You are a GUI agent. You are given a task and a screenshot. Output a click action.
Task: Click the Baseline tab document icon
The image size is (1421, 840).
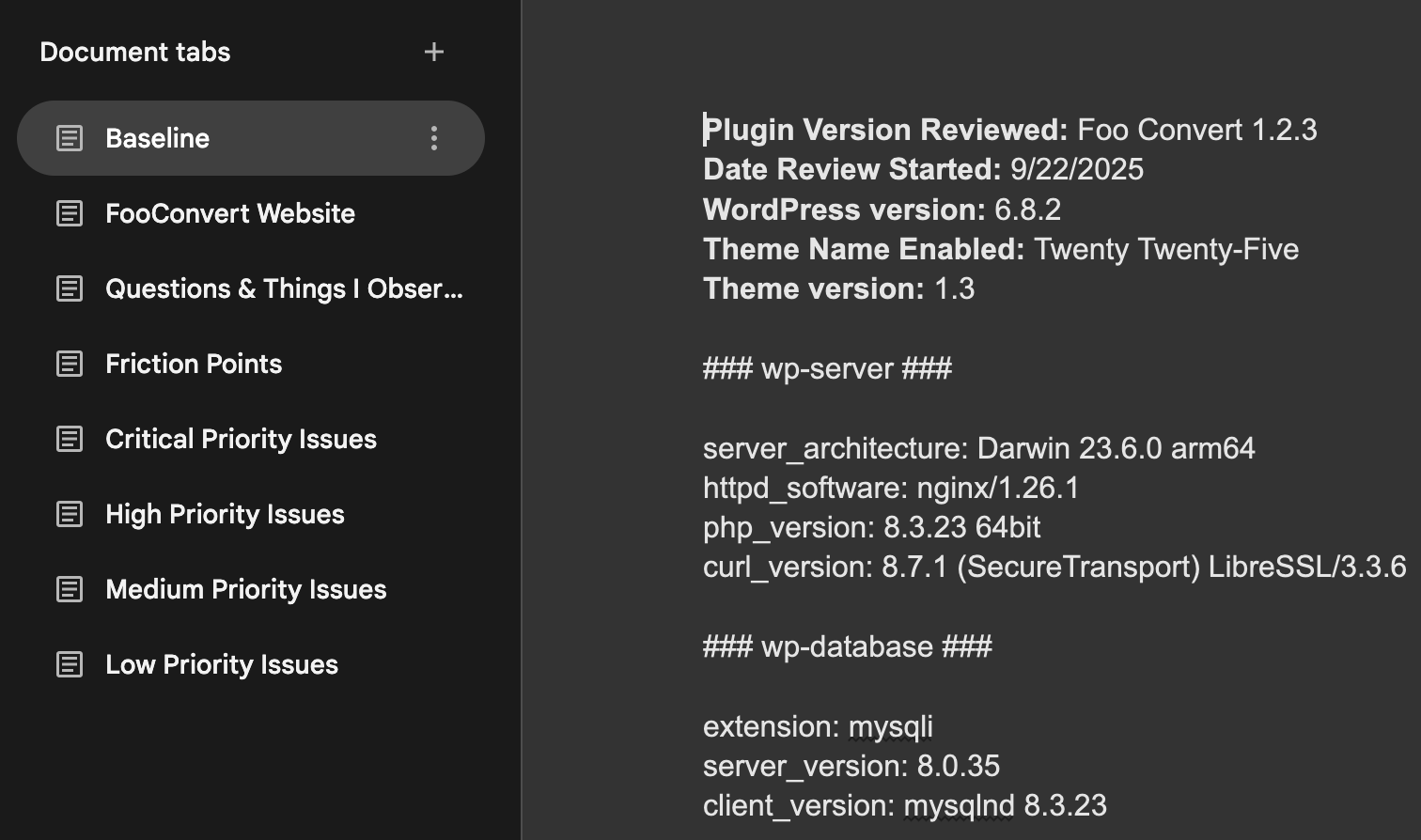tap(70, 138)
